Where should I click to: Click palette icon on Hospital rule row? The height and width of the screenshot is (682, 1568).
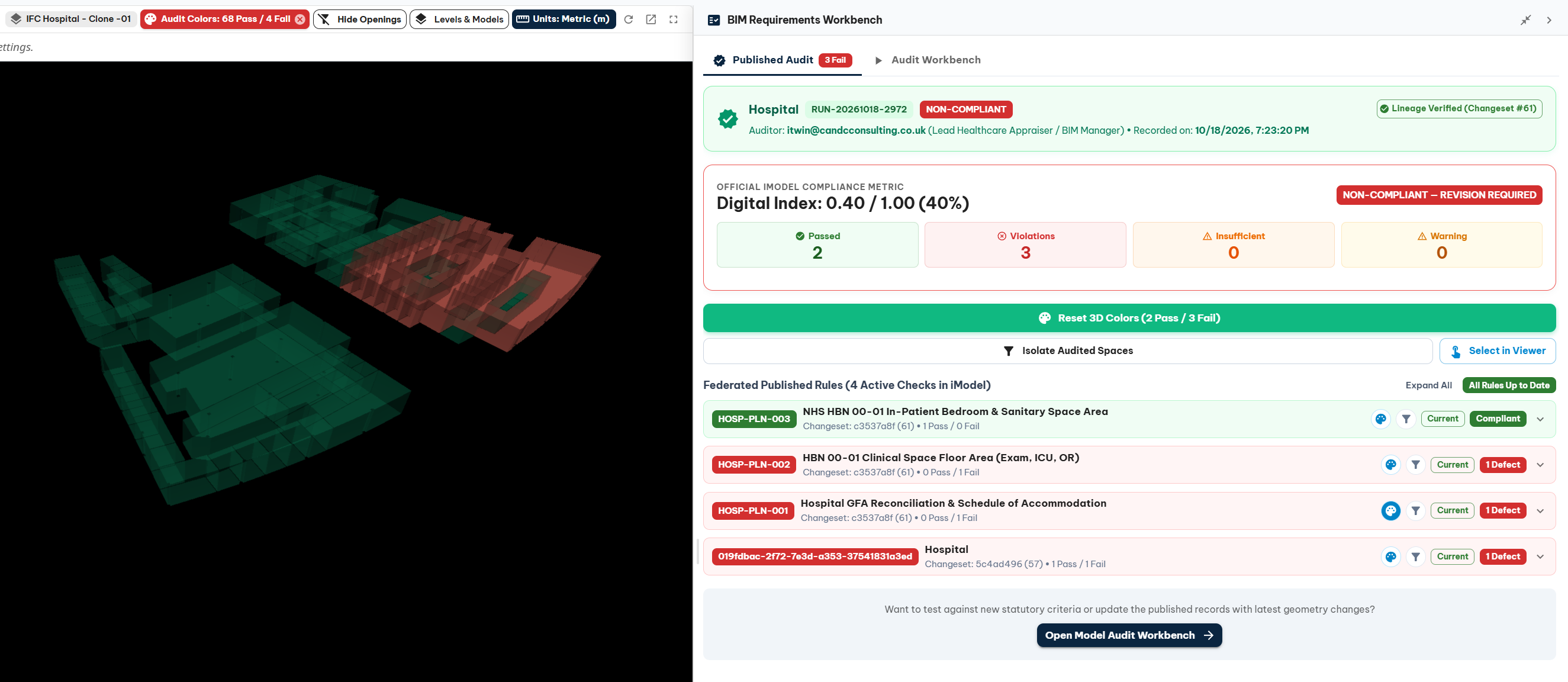pos(1391,556)
